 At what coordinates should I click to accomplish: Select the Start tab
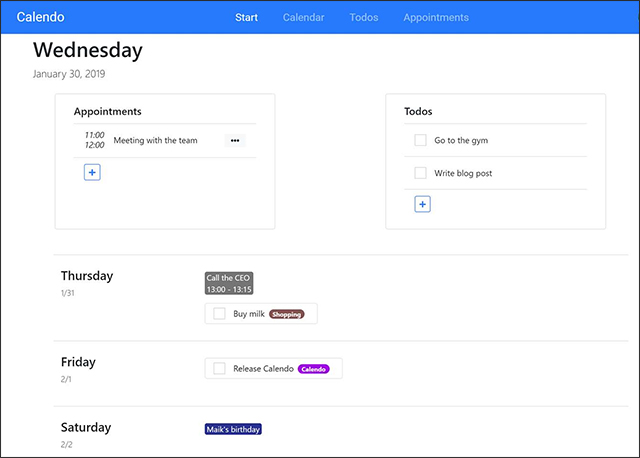click(x=247, y=17)
